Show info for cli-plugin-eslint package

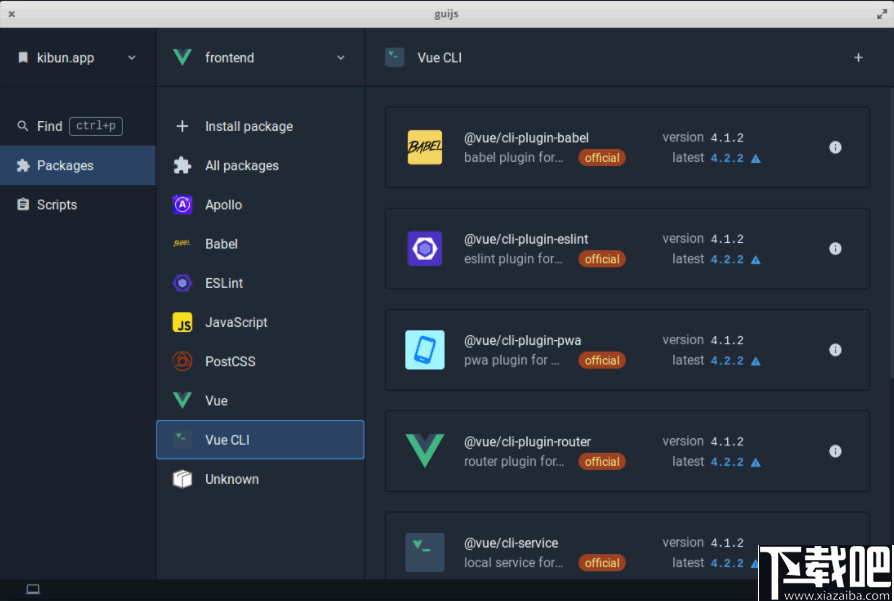(x=835, y=249)
